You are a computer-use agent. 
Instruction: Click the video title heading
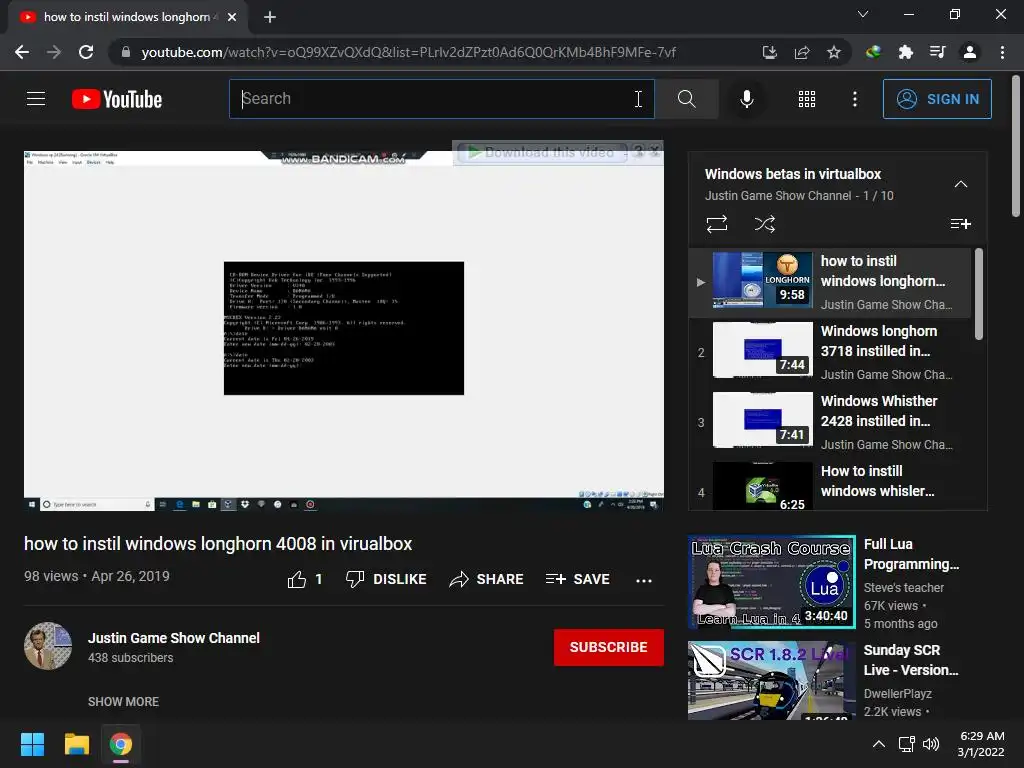click(218, 543)
